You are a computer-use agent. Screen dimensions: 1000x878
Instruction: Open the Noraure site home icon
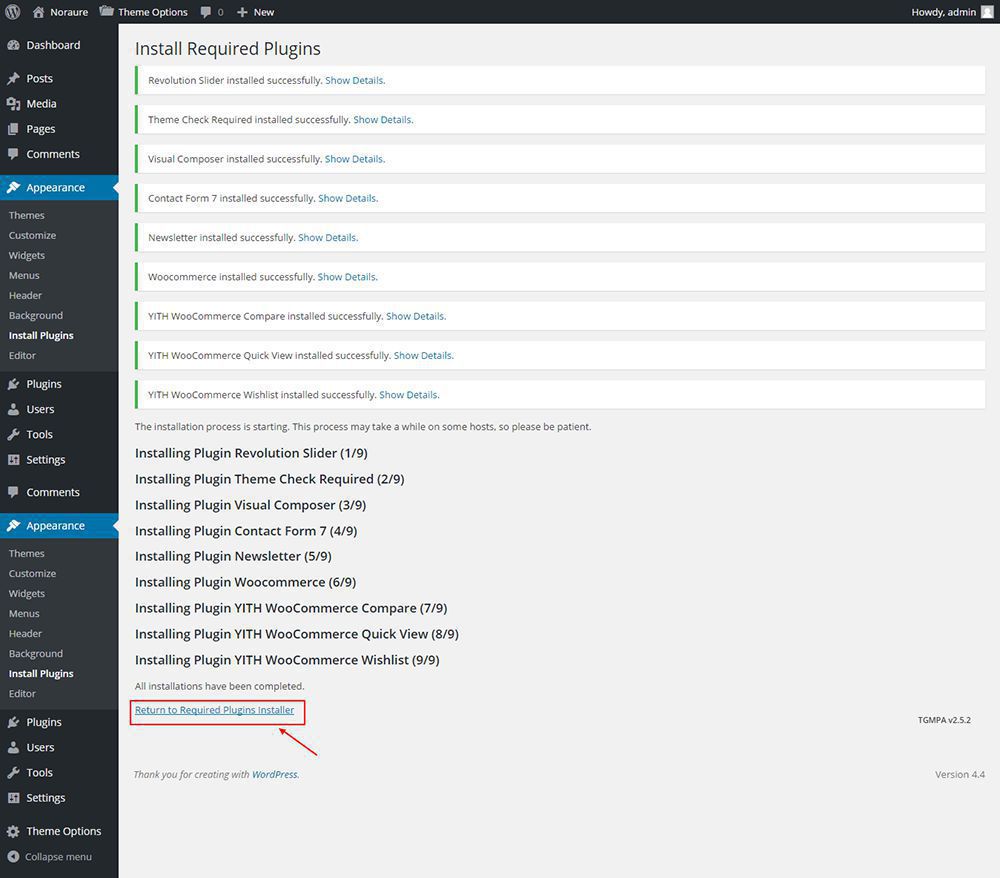(x=39, y=12)
